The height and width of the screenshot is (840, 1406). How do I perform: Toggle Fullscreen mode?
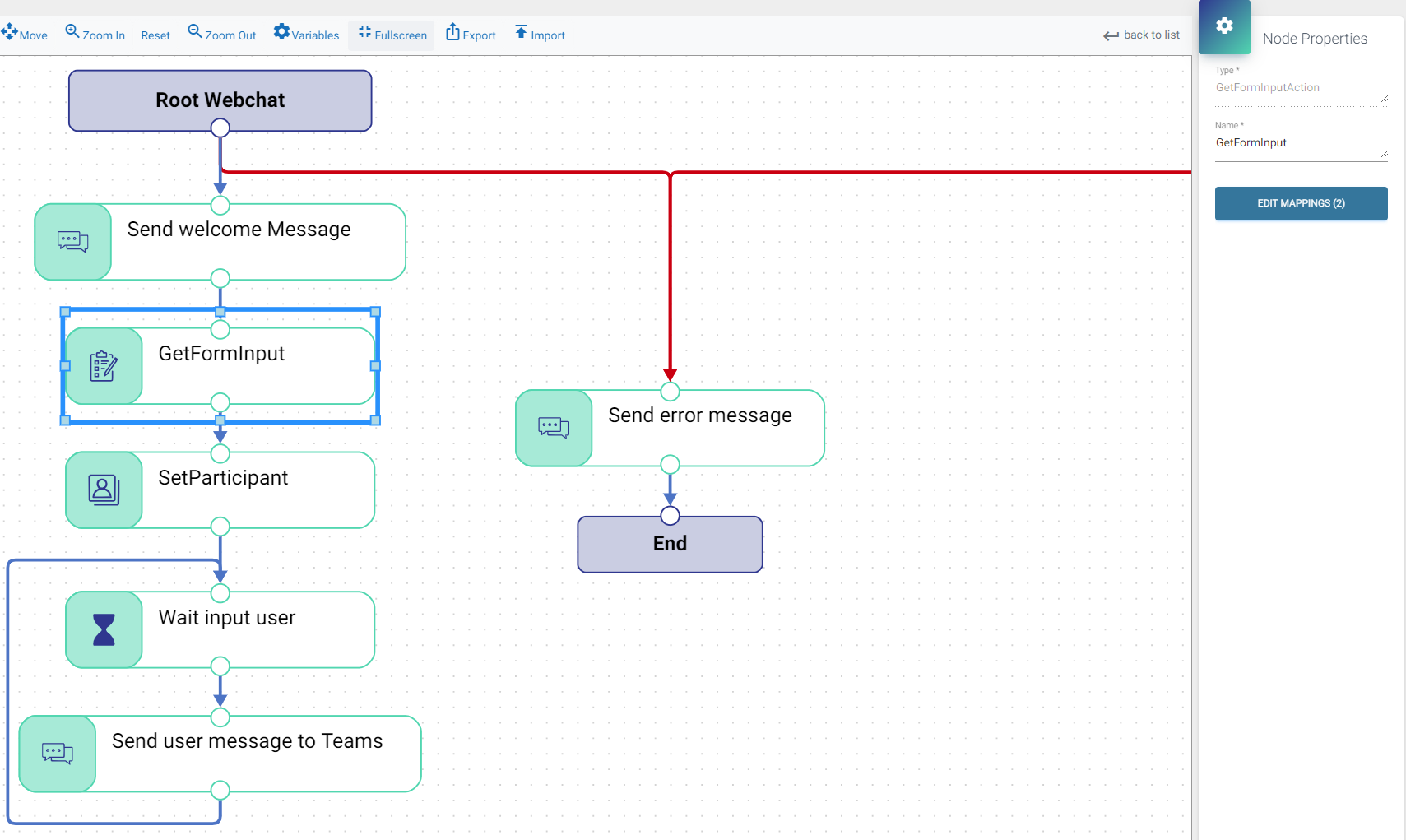click(392, 35)
